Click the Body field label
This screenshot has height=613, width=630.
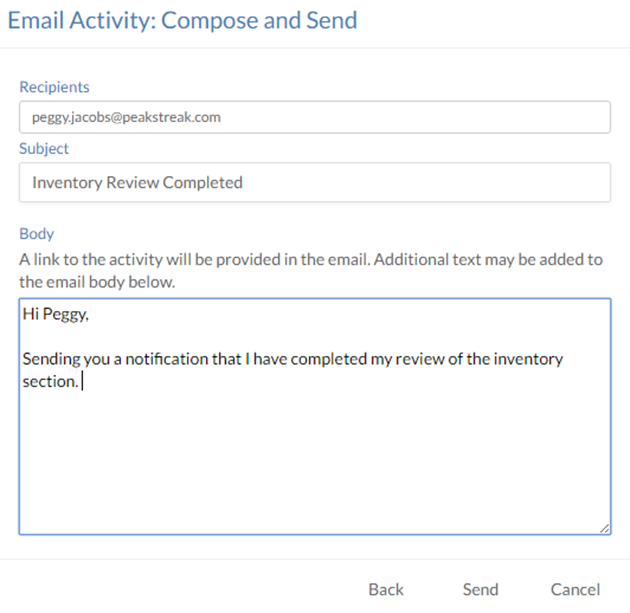pyautogui.click(x=37, y=234)
